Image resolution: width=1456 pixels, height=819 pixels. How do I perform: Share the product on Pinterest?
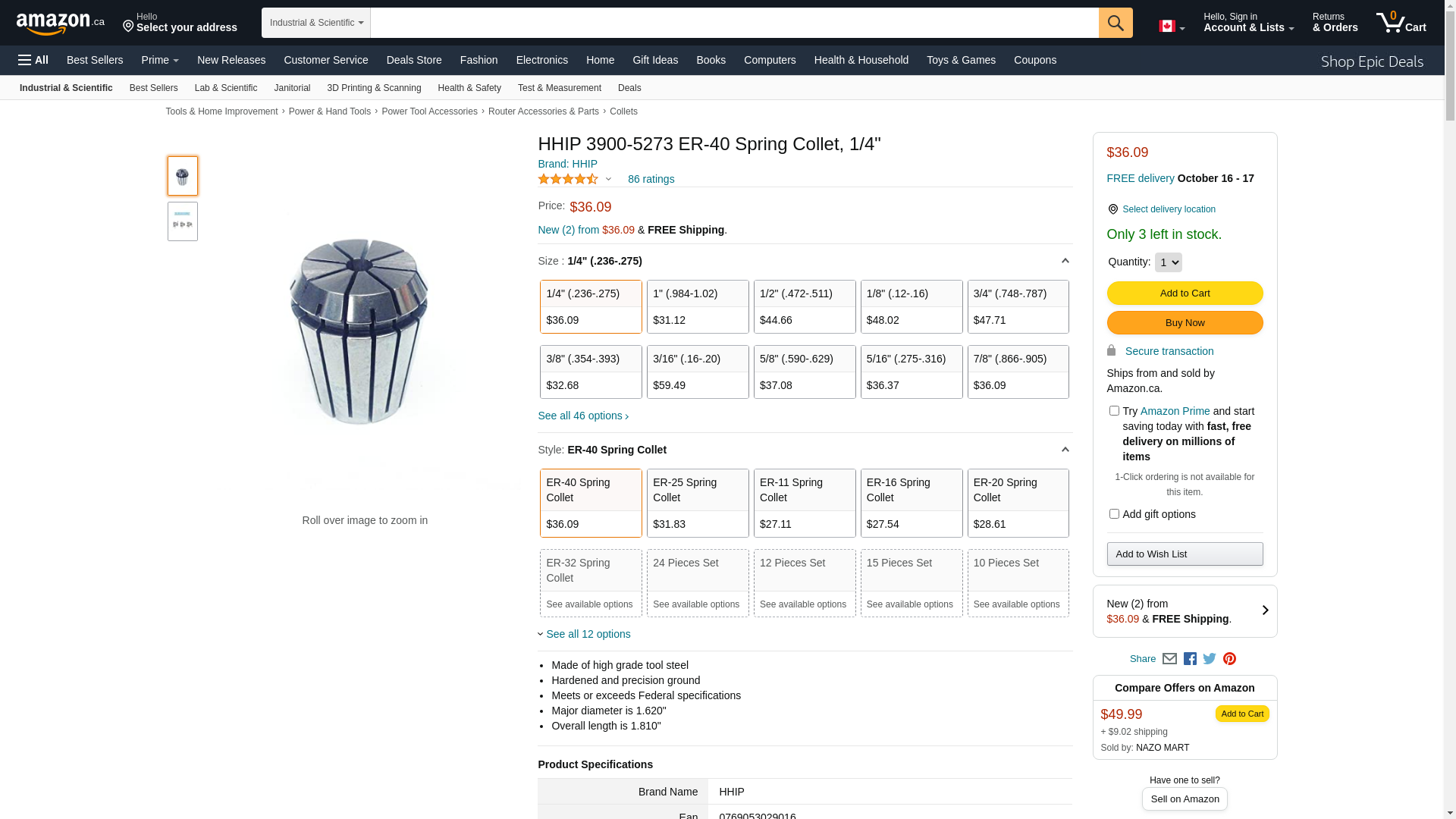pyautogui.click(x=1229, y=659)
